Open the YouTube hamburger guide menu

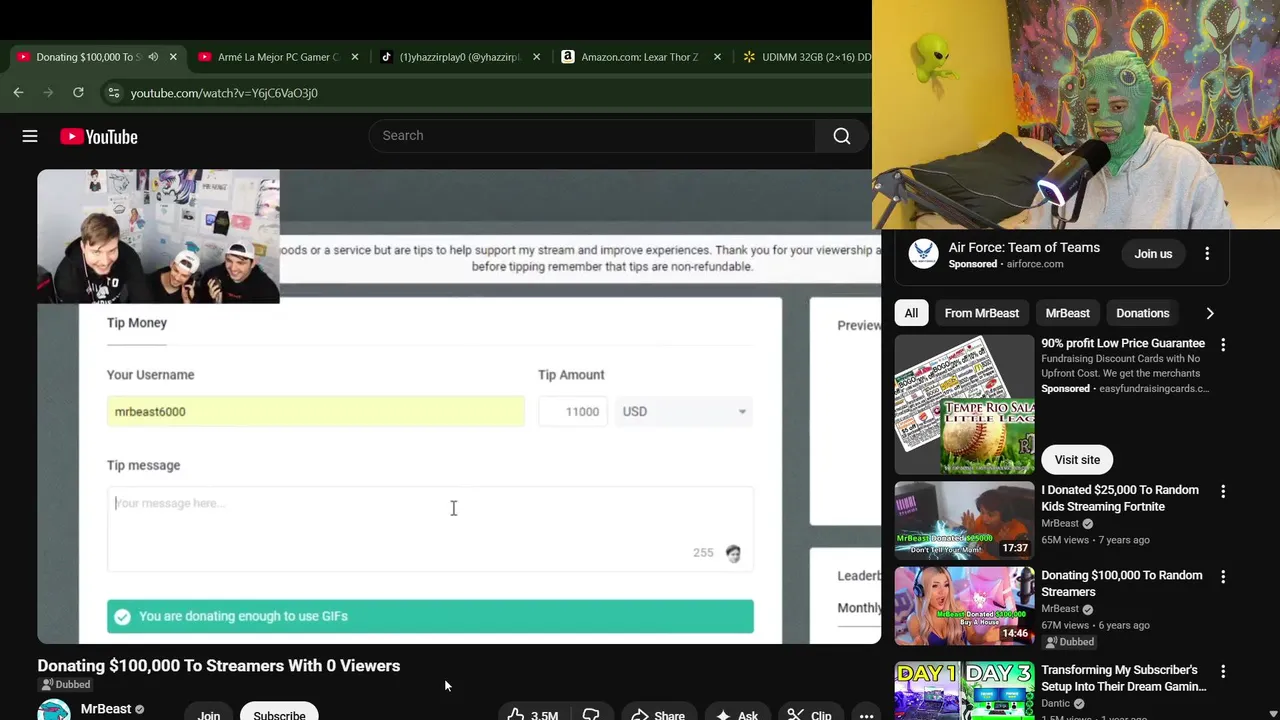pos(30,136)
